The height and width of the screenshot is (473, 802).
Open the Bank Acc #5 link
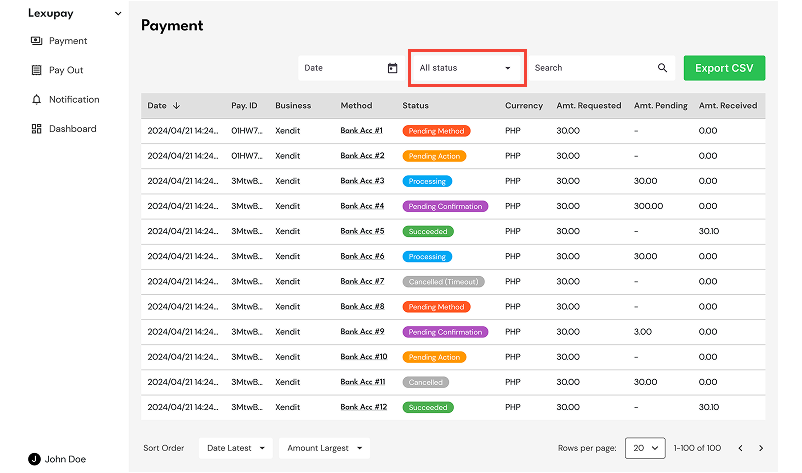pyautogui.click(x=363, y=231)
